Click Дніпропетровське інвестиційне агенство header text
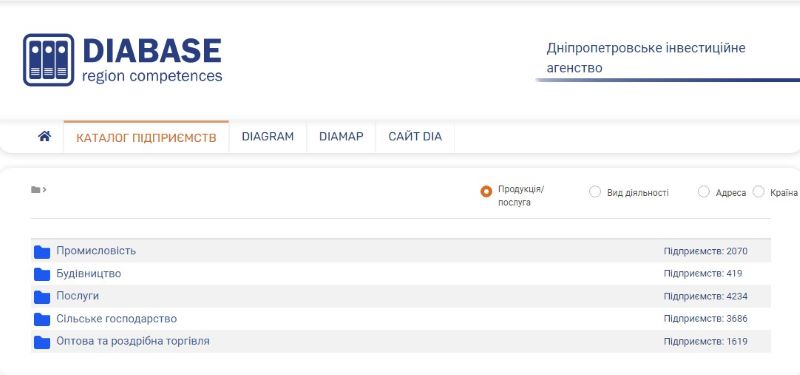The height and width of the screenshot is (375, 800). [x=646, y=58]
